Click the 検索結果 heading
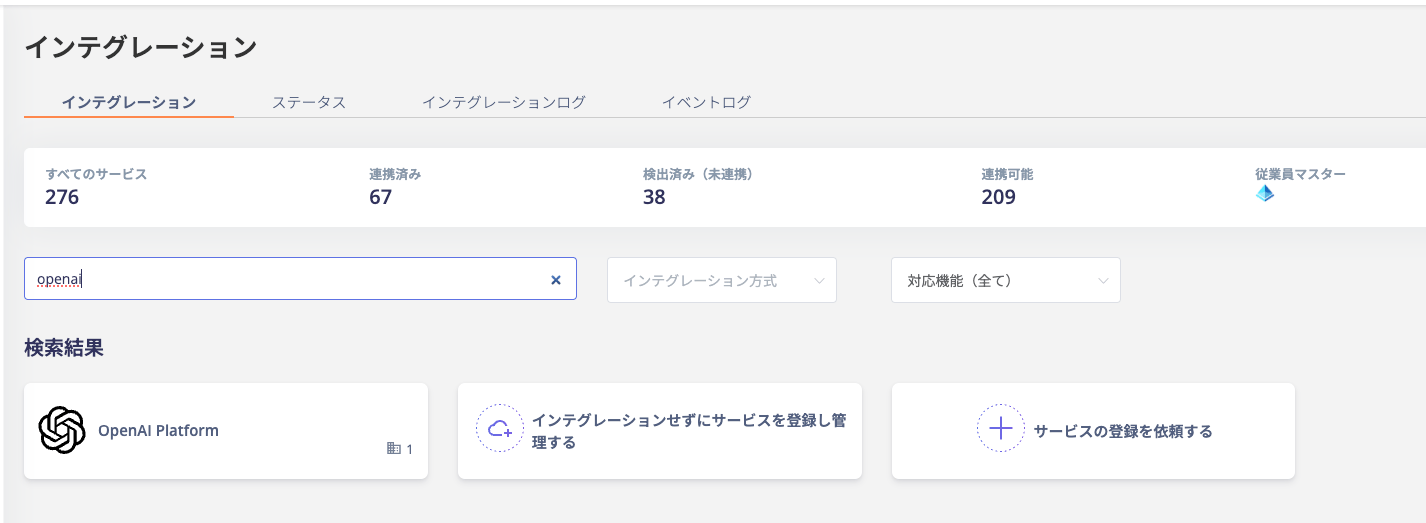Viewport: 1426px width, 523px height. 64,348
